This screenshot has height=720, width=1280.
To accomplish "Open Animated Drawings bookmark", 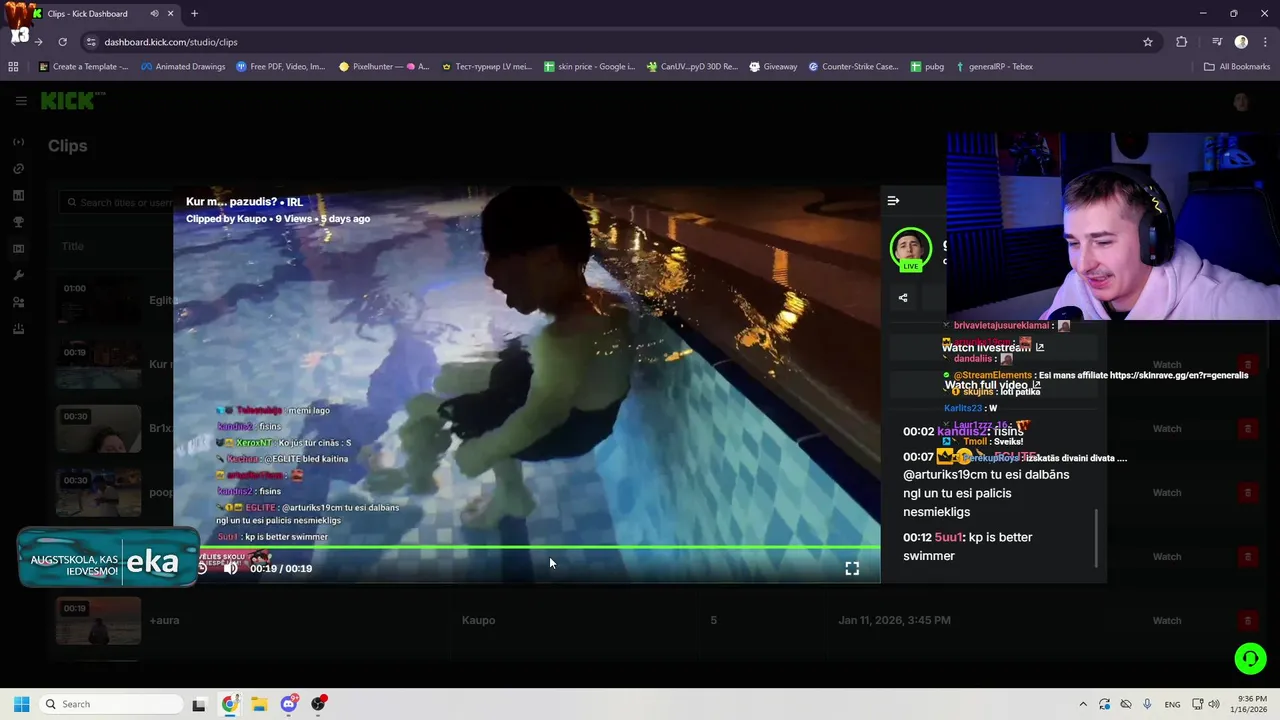I will 183,67.
